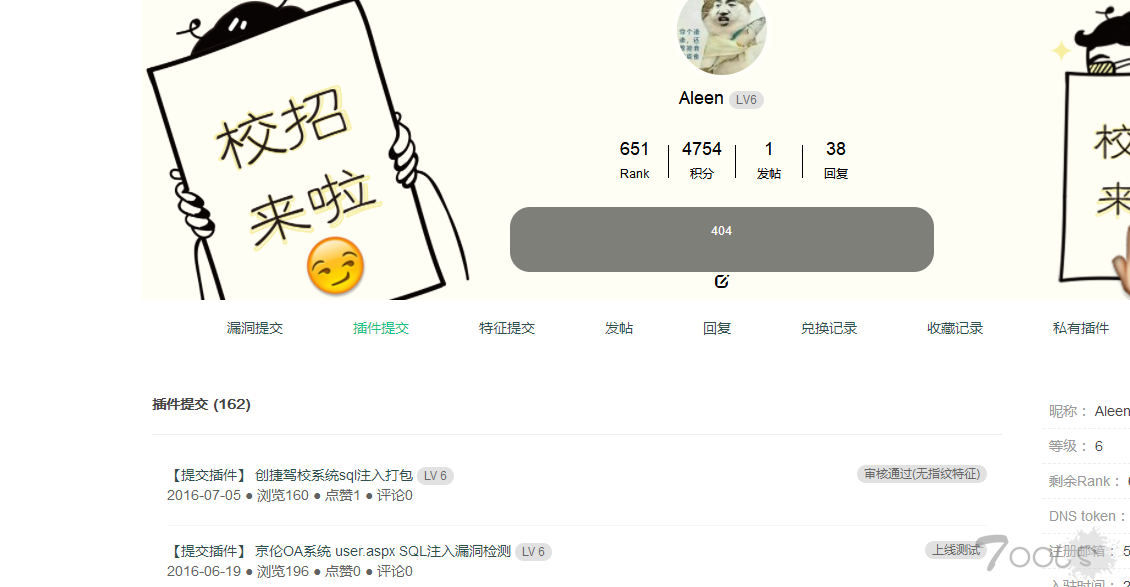
Task: Click the LV6 level badge beside Aleen
Action: pos(746,99)
